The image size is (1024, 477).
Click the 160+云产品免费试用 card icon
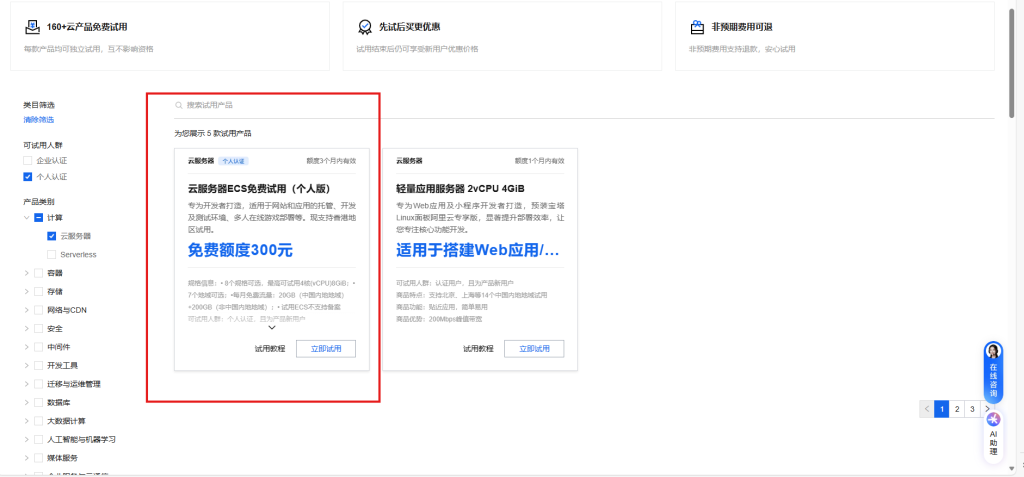click(x=33, y=26)
